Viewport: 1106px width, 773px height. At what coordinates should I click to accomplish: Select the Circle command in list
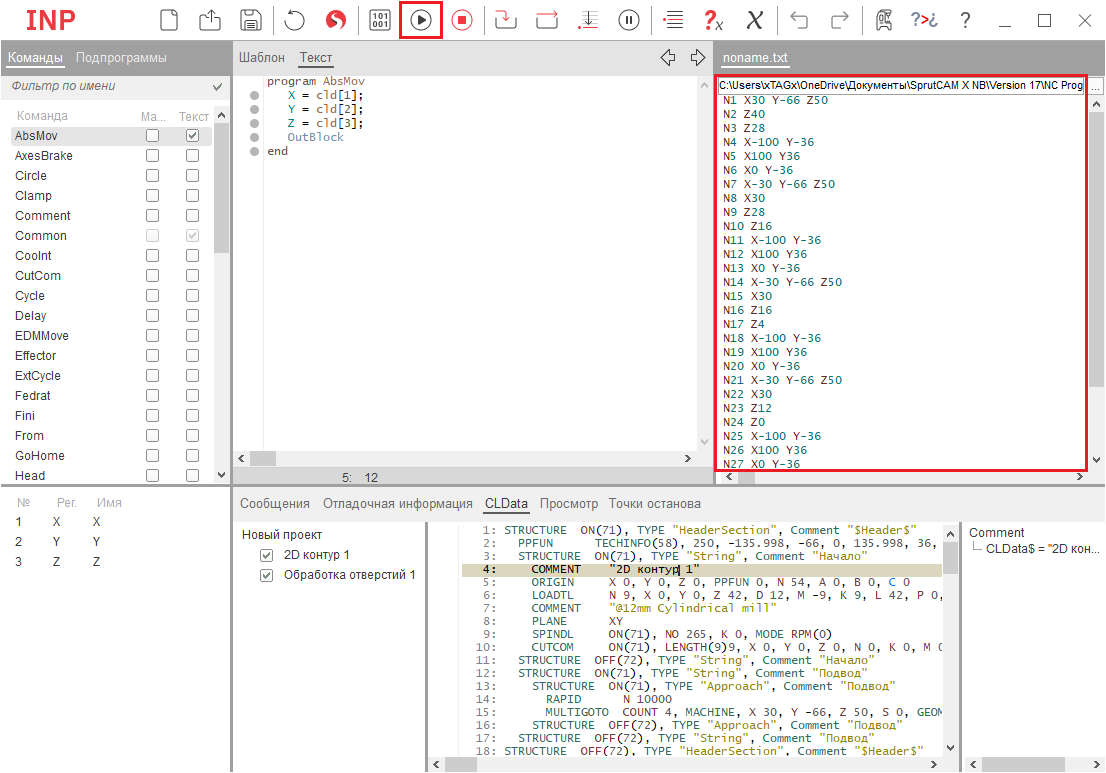pos(31,176)
